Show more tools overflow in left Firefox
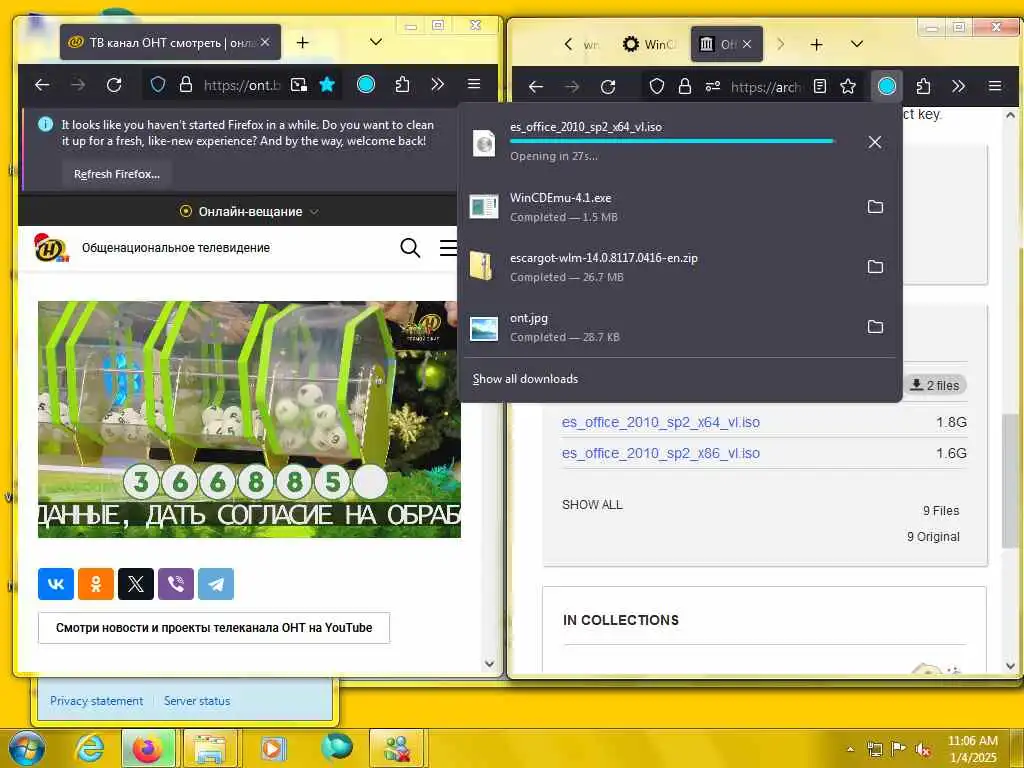This screenshot has width=1024, height=768. (438, 84)
